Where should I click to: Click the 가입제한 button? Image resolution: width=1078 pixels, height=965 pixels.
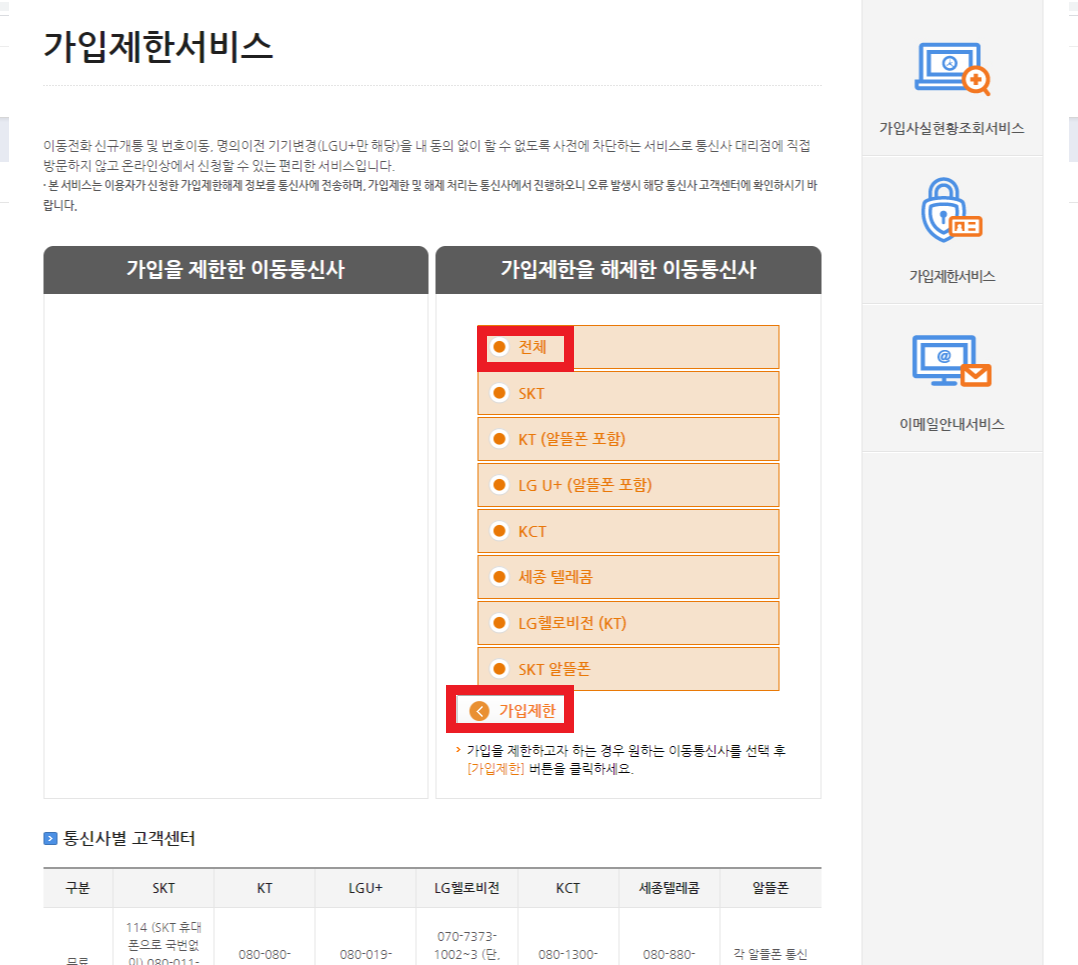coord(511,711)
